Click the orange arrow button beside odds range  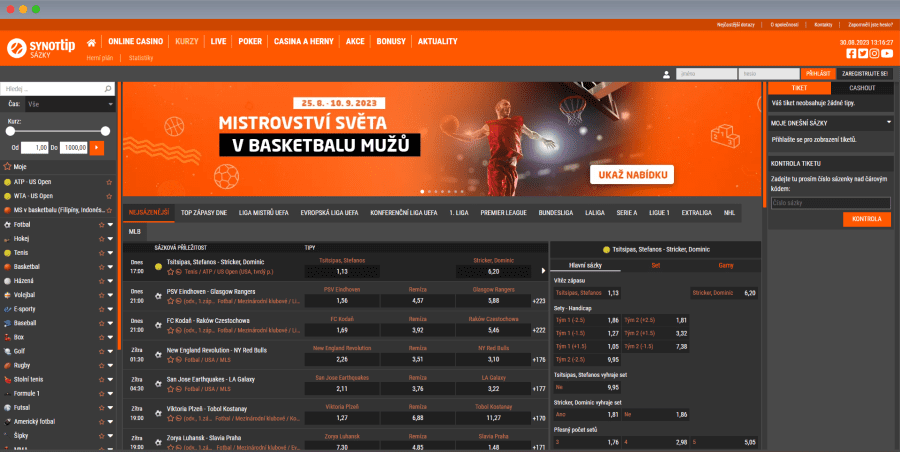pyautogui.click(x=97, y=147)
